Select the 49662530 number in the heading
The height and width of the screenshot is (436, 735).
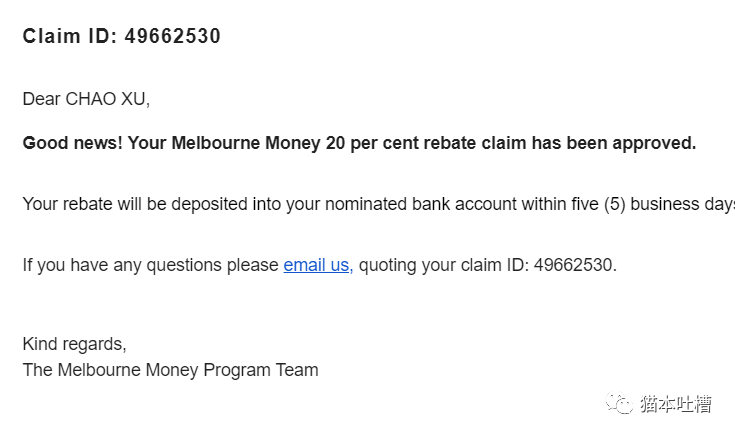[x=172, y=36]
